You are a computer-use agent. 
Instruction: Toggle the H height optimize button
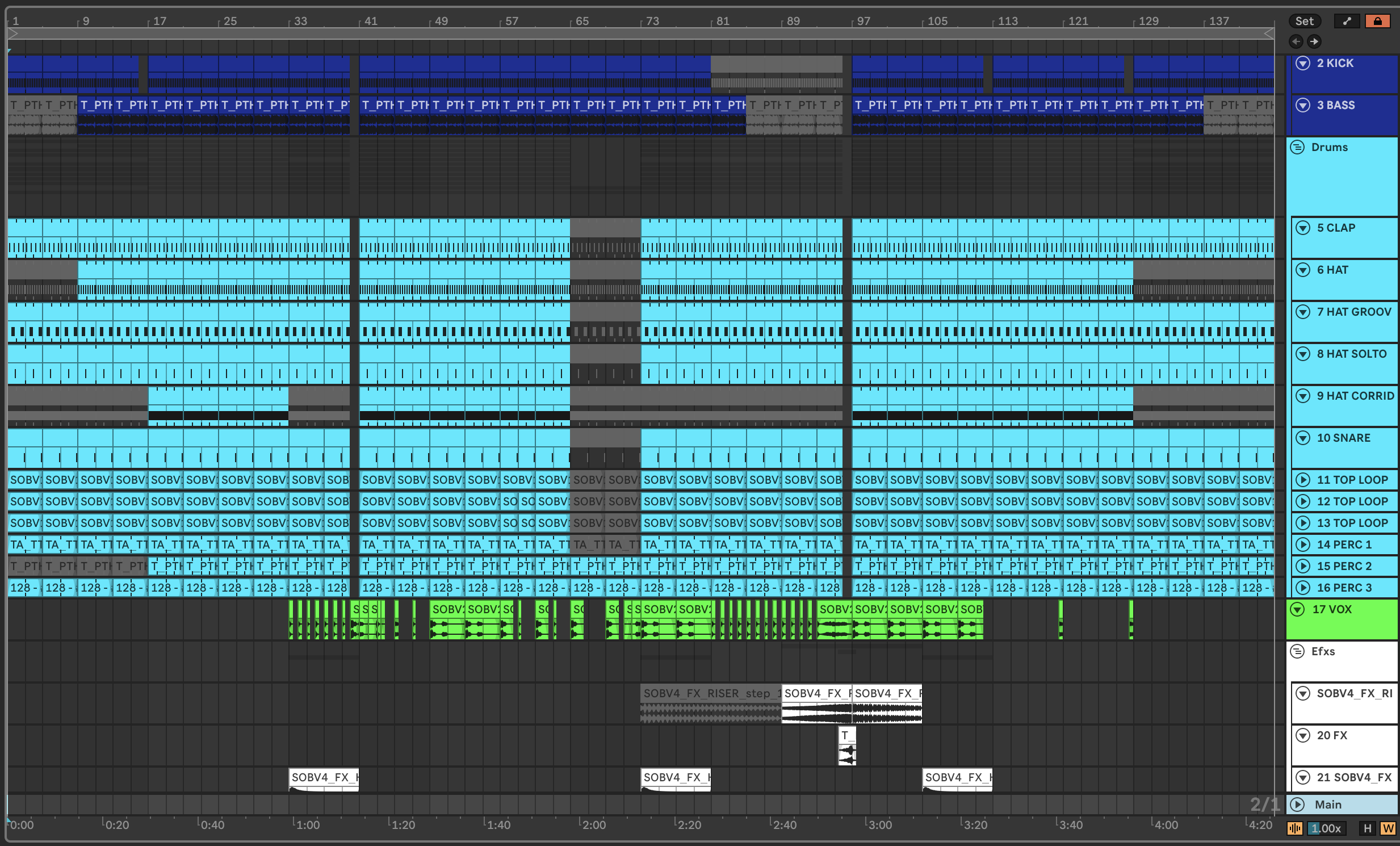tap(1368, 828)
